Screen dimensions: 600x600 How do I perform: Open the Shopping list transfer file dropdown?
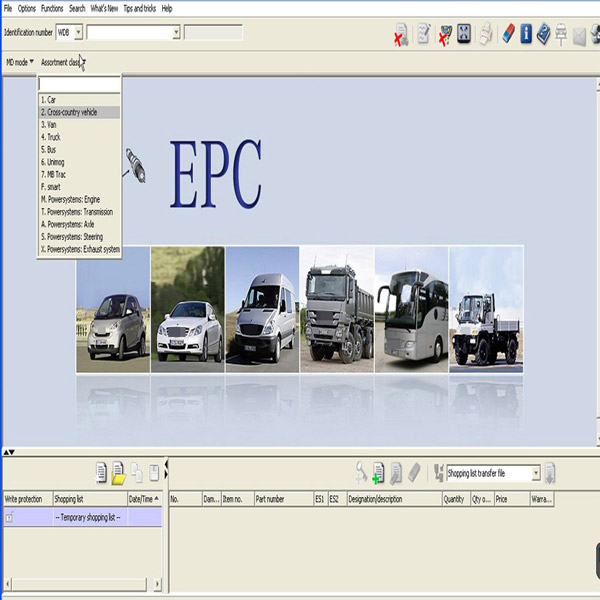pyautogui.click(x=536, y=473)
